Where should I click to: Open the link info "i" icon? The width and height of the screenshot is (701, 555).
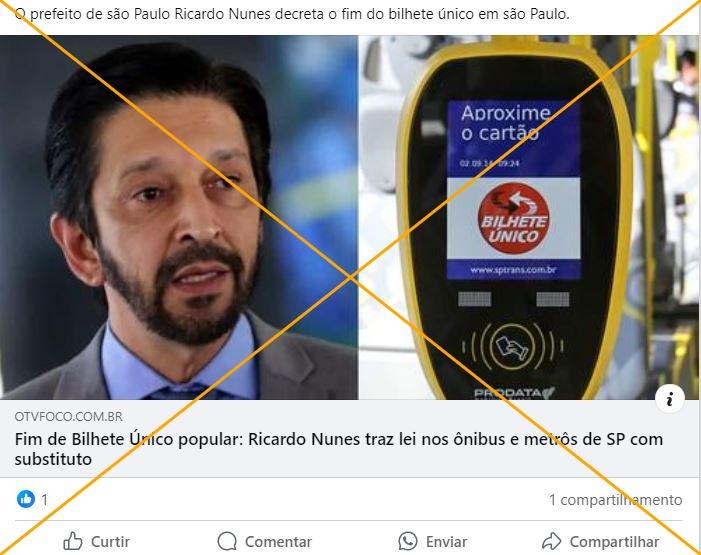coord(669,398)
